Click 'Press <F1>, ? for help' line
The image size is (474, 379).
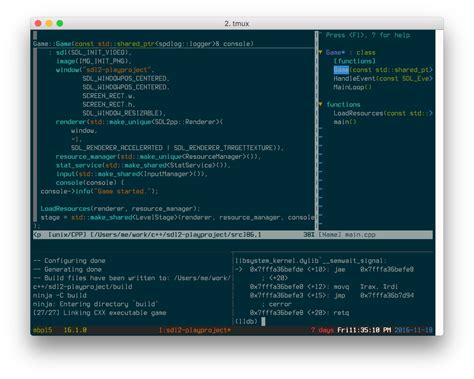tap(368, 35)
